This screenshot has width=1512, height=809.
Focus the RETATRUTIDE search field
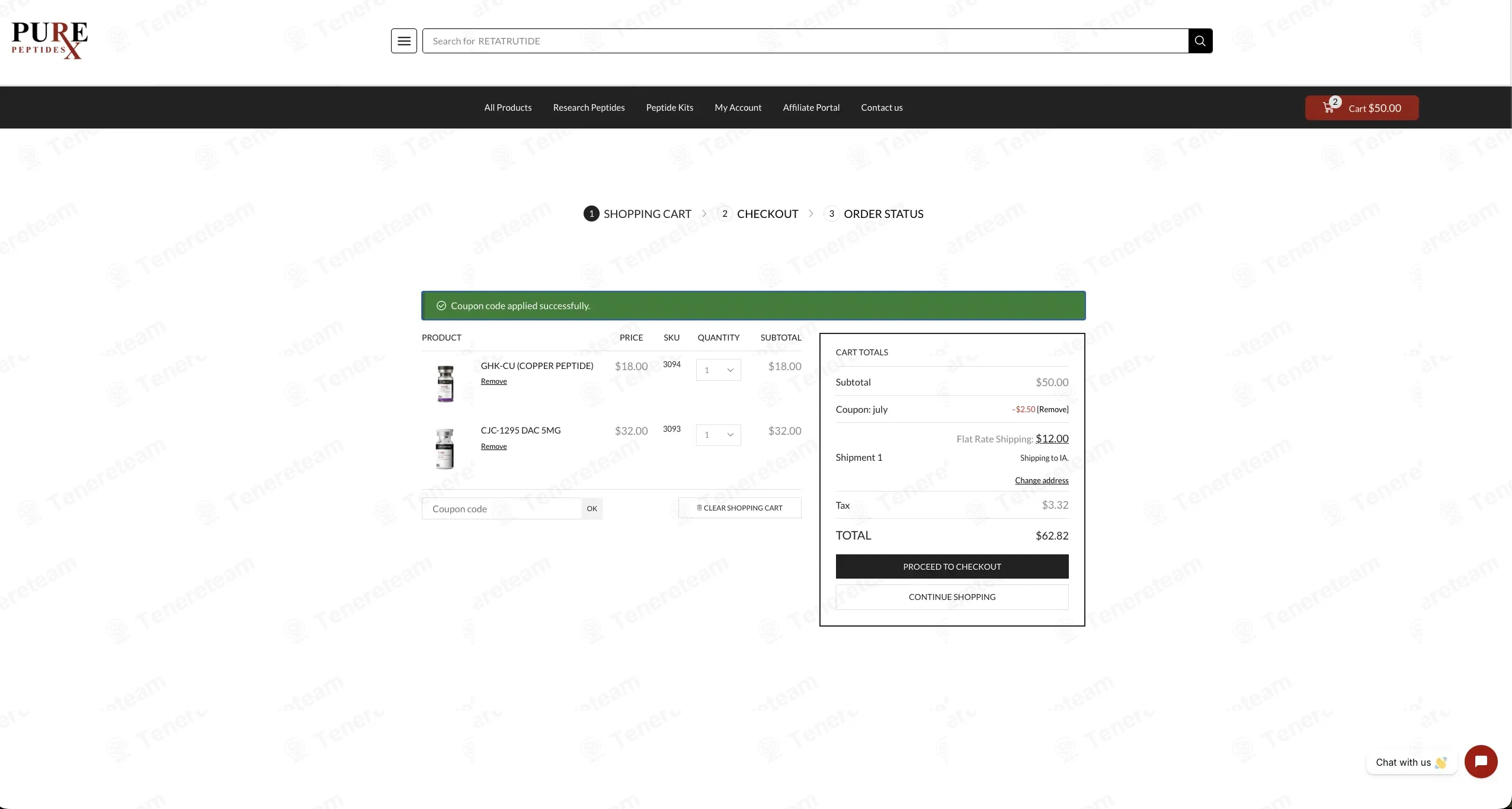click(805, 41)
